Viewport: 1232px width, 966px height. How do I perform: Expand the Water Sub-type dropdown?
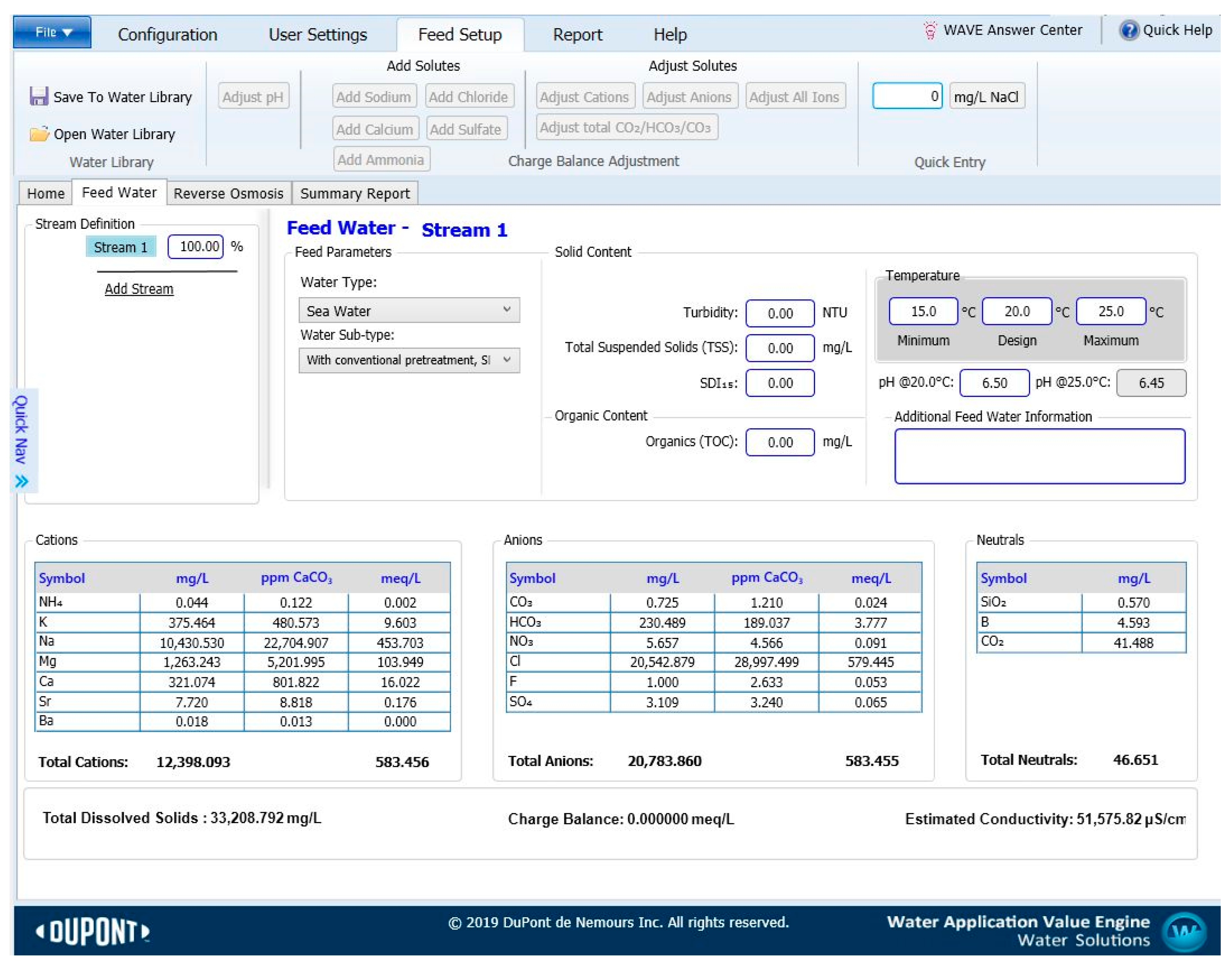pyautogui.click(x=408, y=360)
